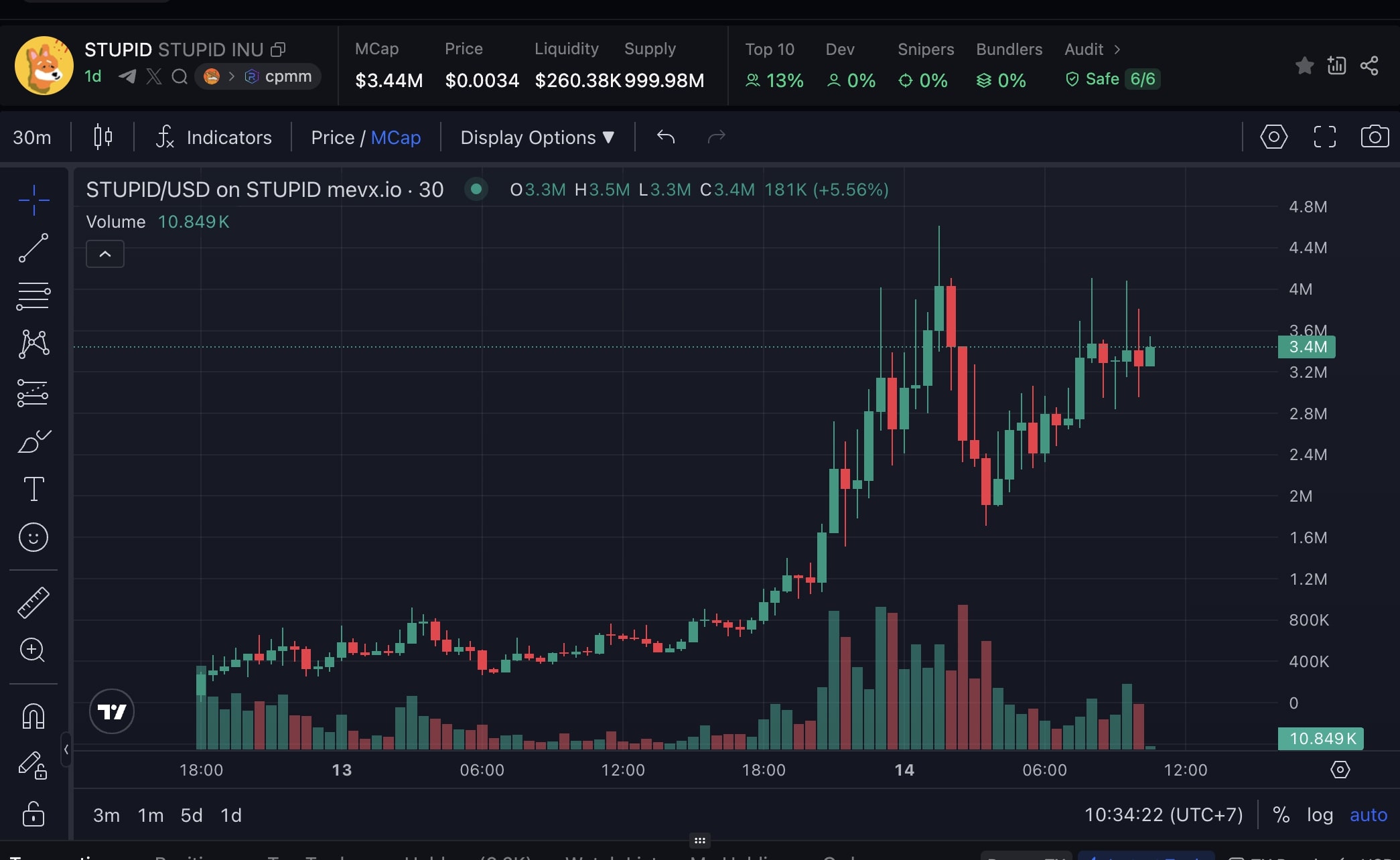The height and width of the screenshot is (860, 1400).
Task: Activate the zoom in tool
Action: click(33, 650)
